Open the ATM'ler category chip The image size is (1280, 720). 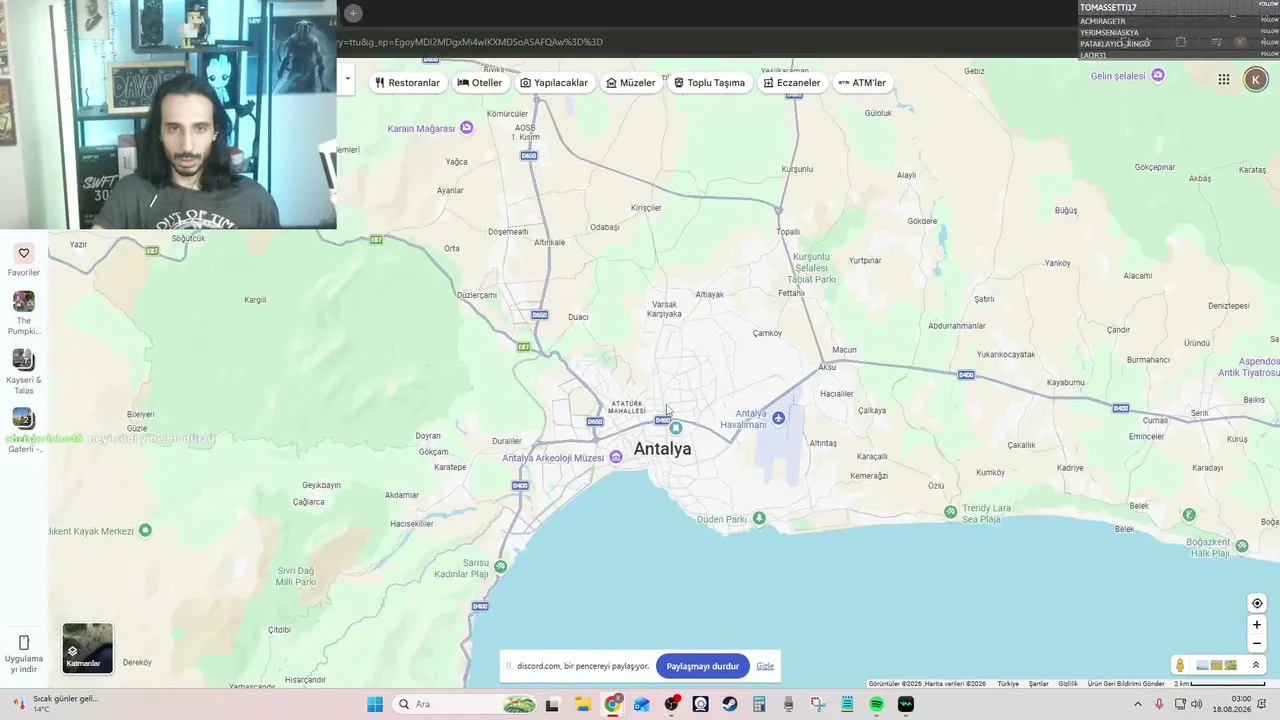862,83
